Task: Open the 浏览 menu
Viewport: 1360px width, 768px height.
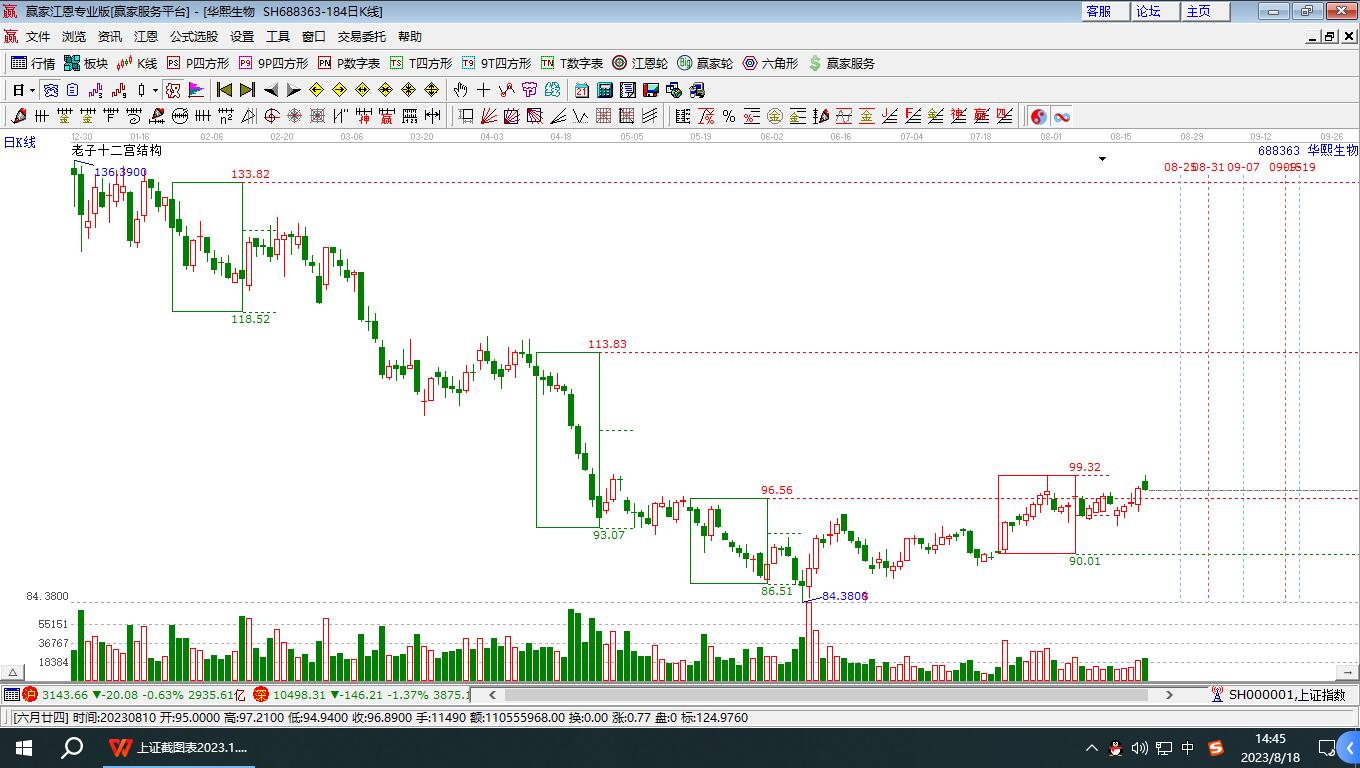Action: (74, 36)
